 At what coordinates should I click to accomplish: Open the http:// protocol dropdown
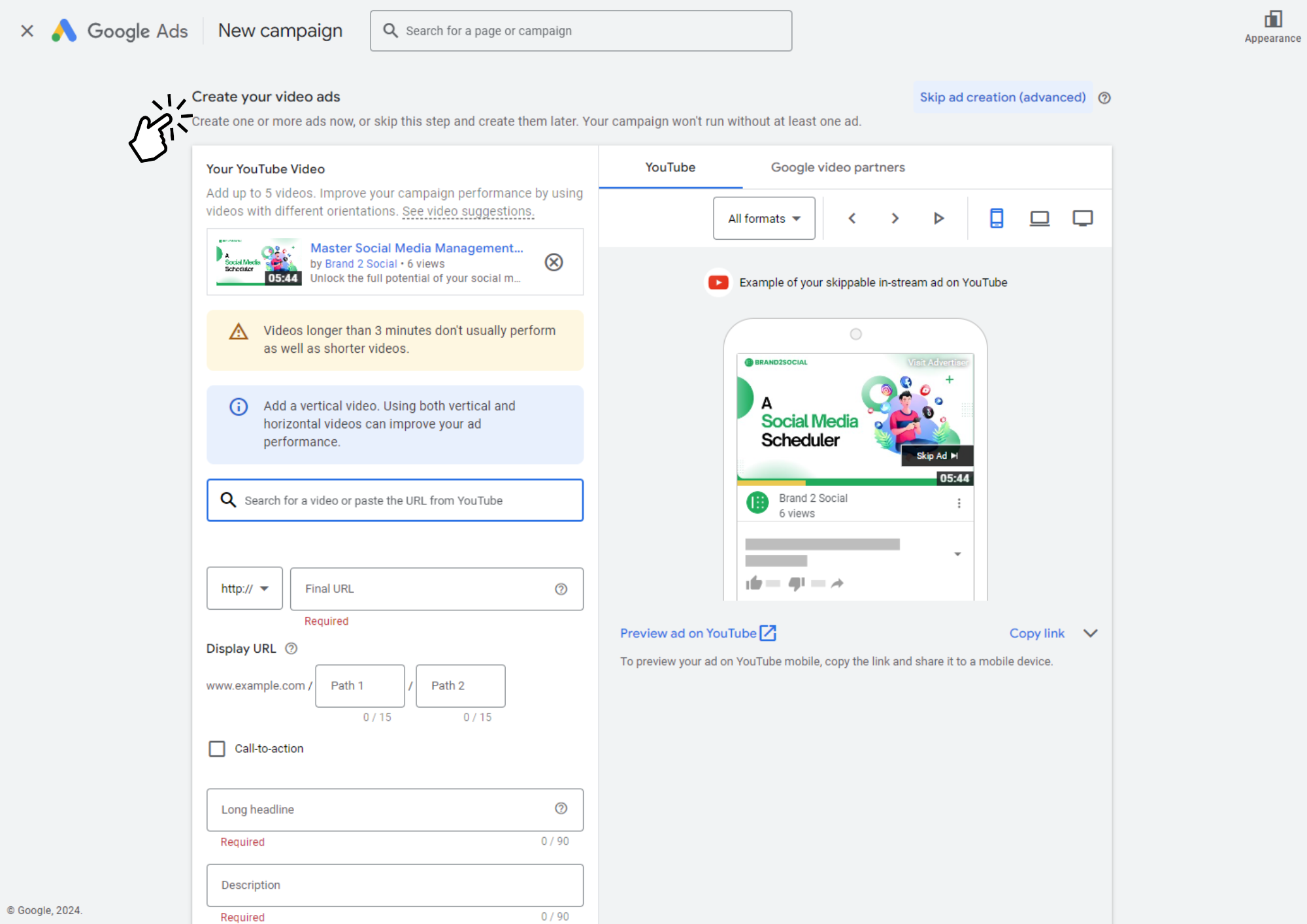tap(244, 588)
